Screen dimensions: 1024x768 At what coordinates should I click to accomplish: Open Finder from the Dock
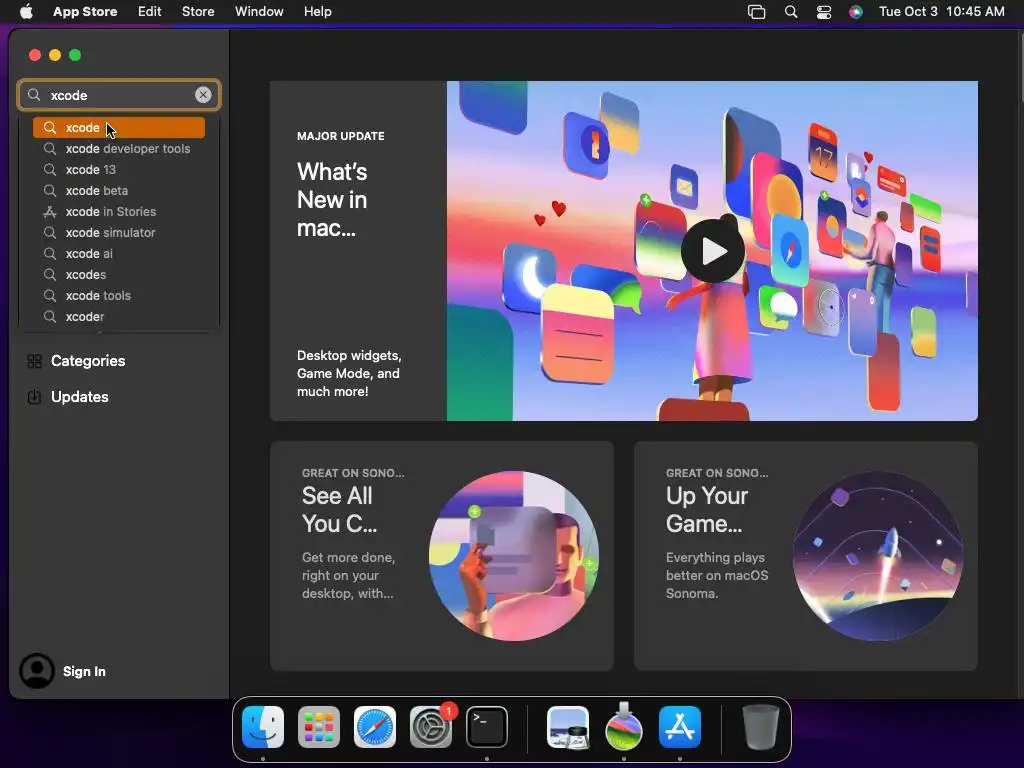(263, 727)
